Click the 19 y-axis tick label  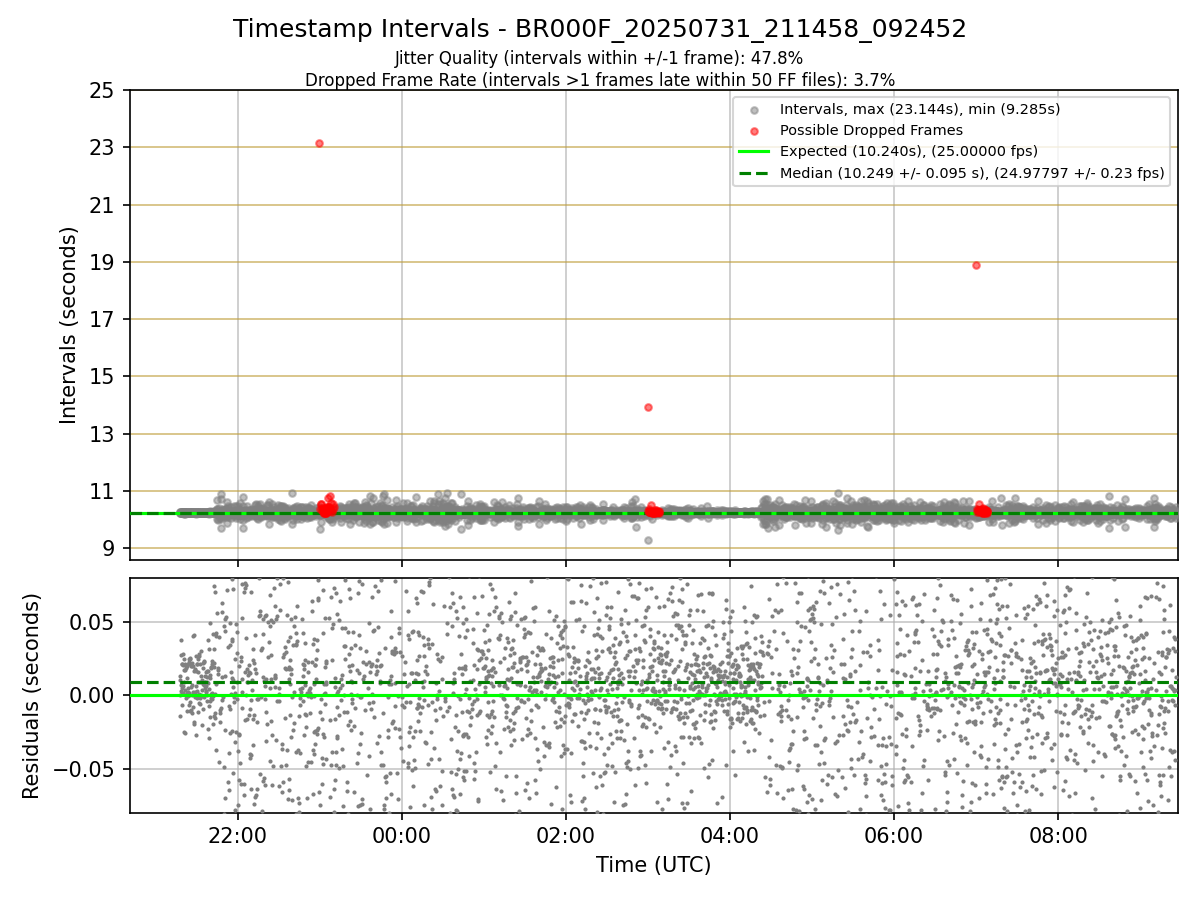point(103,263)
